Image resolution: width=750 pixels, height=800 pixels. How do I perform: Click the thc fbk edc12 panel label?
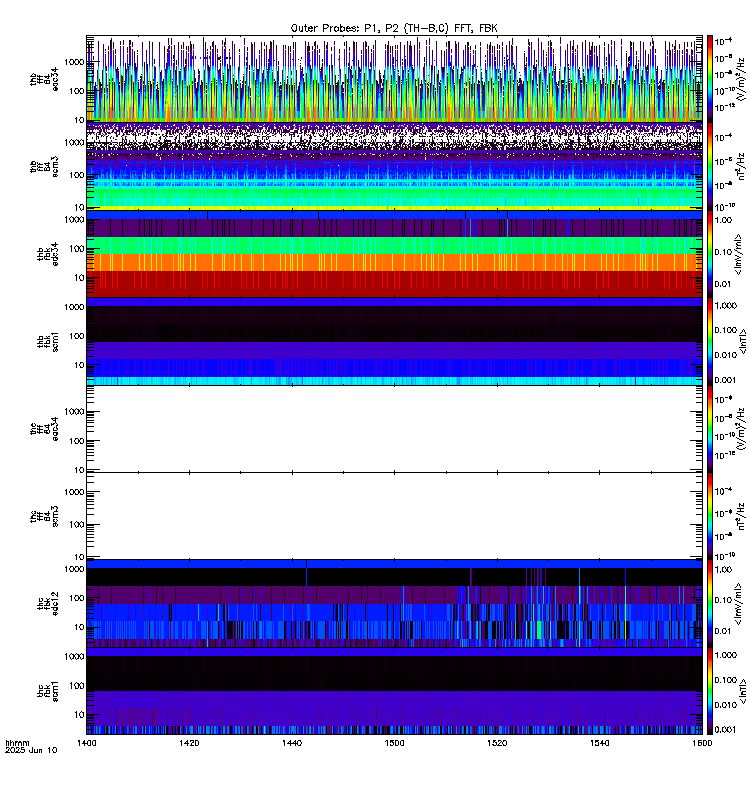point(48,604)
